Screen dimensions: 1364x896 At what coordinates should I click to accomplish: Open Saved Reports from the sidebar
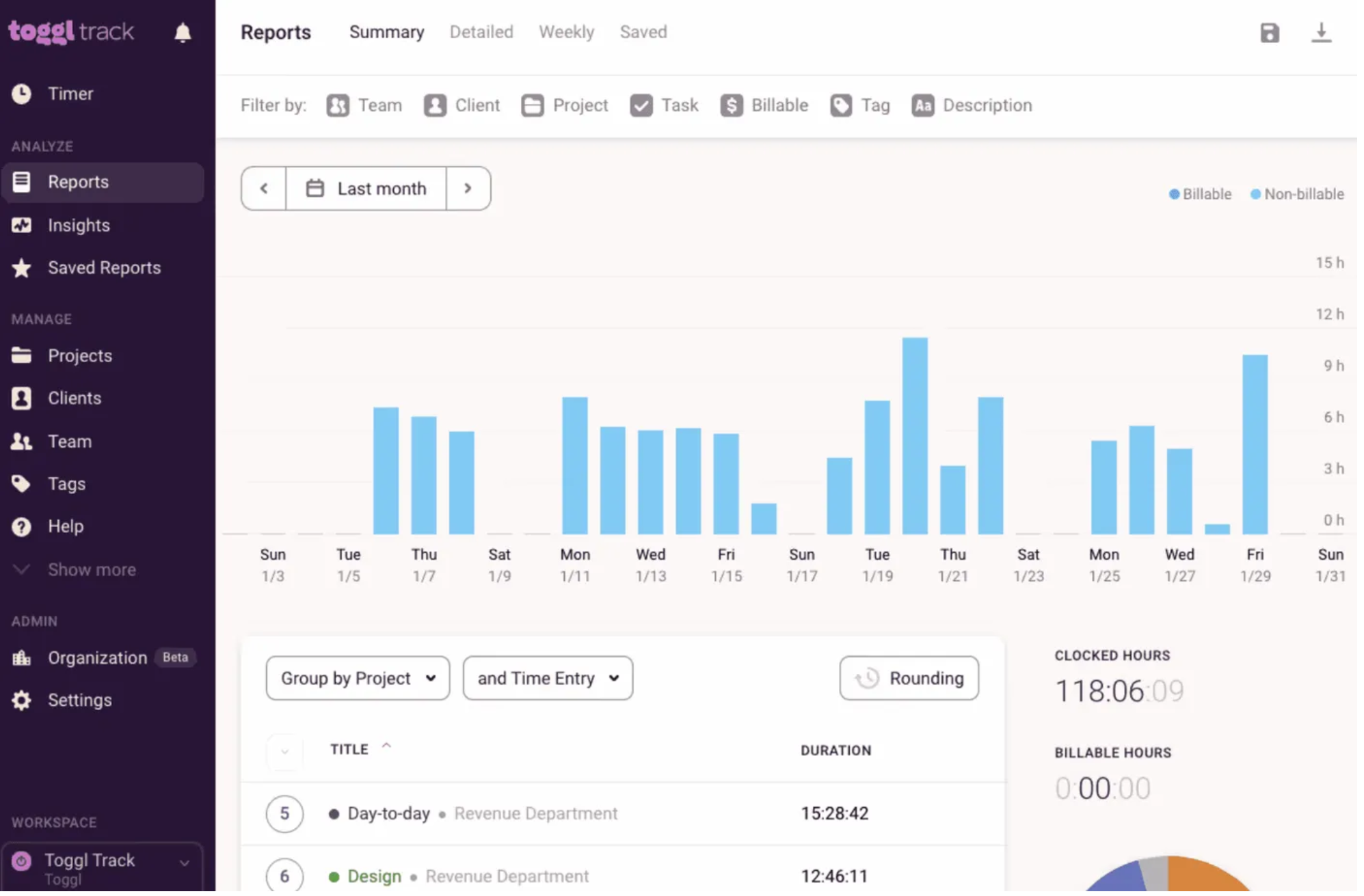pyautogui.click(x=105, y=268)
